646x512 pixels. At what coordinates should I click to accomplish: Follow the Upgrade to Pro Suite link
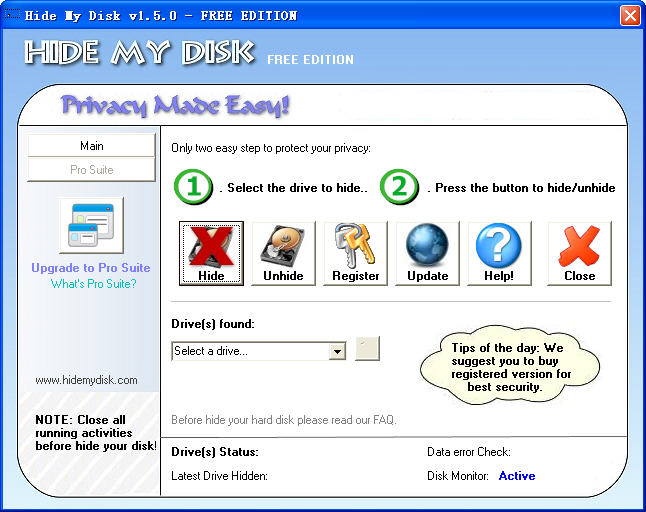pos(91,268)
